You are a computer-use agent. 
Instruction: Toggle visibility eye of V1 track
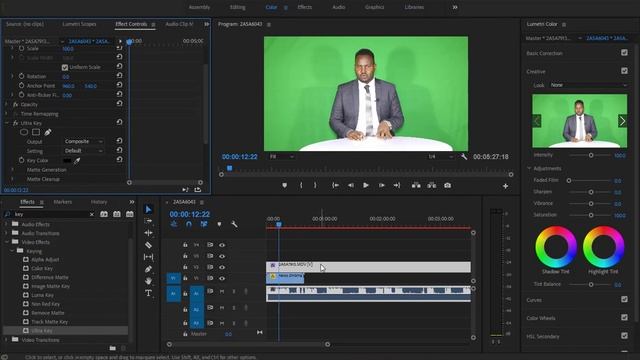(x=222, y=278)
